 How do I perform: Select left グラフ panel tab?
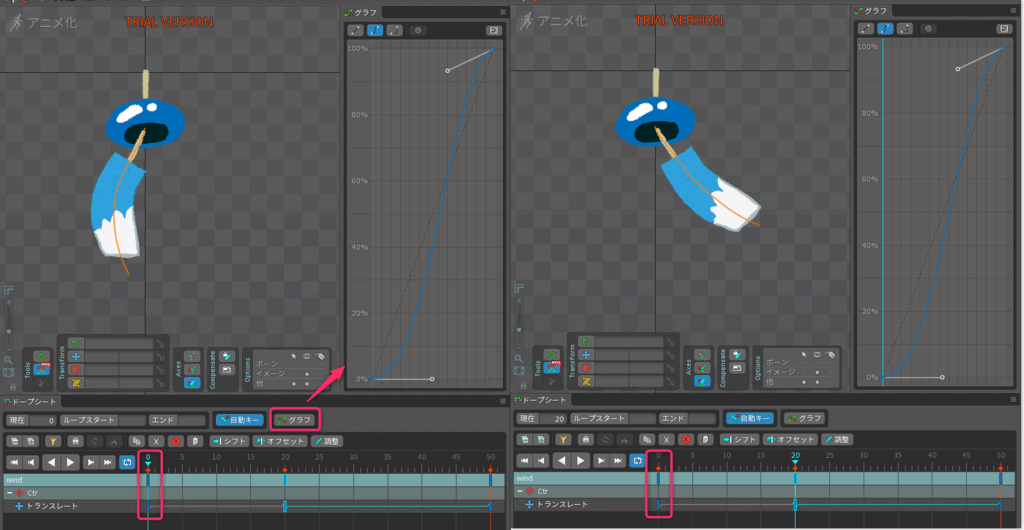pyautogui.click(x=362, y=12)
